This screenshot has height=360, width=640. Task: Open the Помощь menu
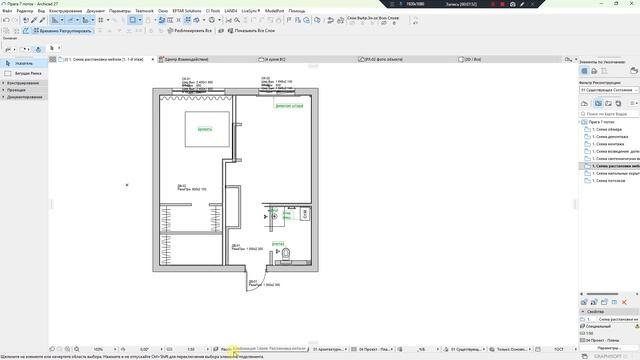pos(297,11)
